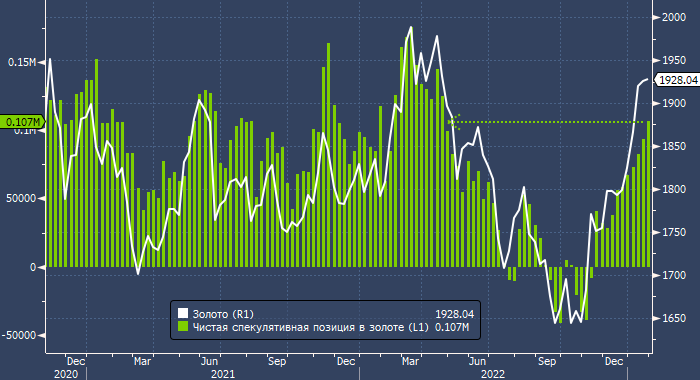Click the Mar label left of 2021
700x380 pixels.
142,361
